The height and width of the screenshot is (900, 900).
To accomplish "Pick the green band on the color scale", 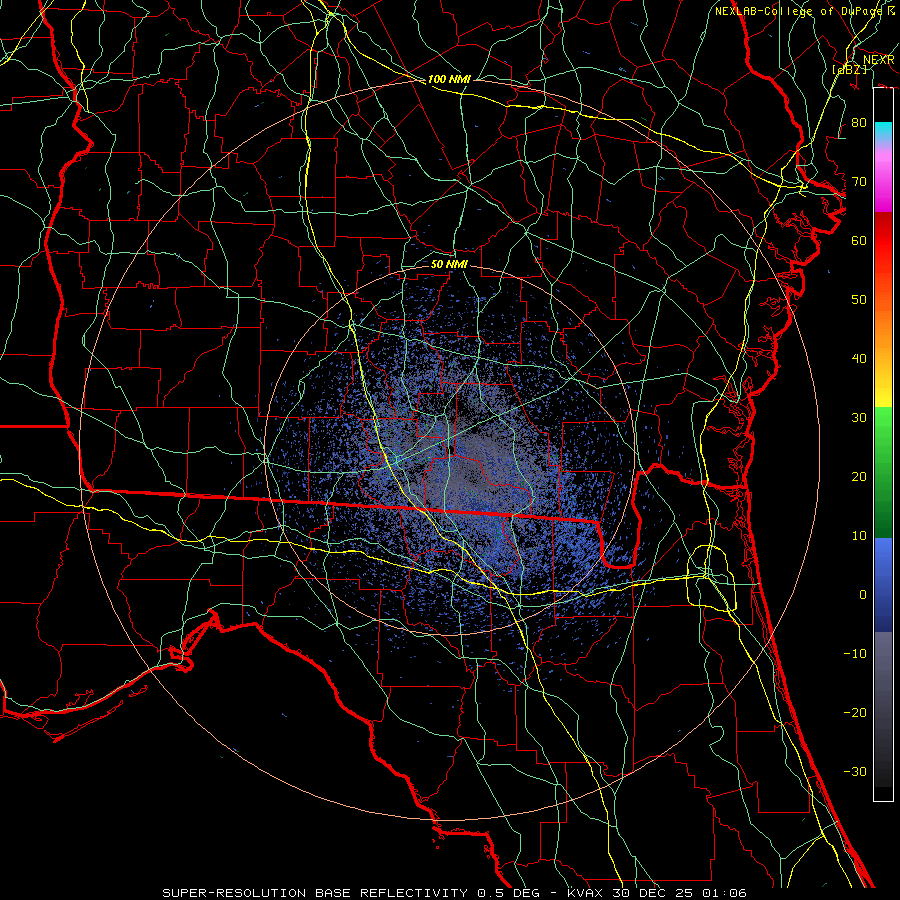I will tap(883, 472).
